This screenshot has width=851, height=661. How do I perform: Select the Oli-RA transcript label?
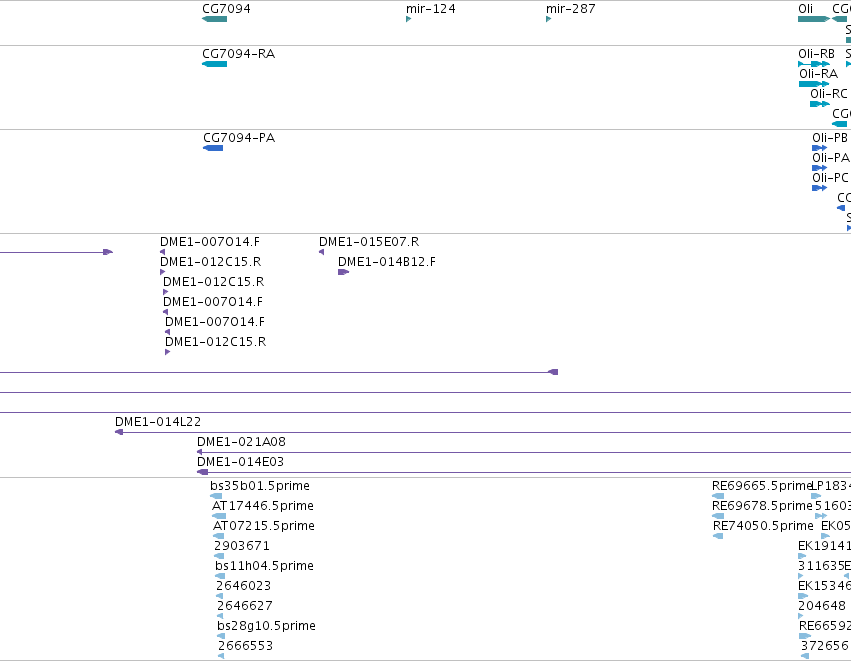(x=818, y=74)
